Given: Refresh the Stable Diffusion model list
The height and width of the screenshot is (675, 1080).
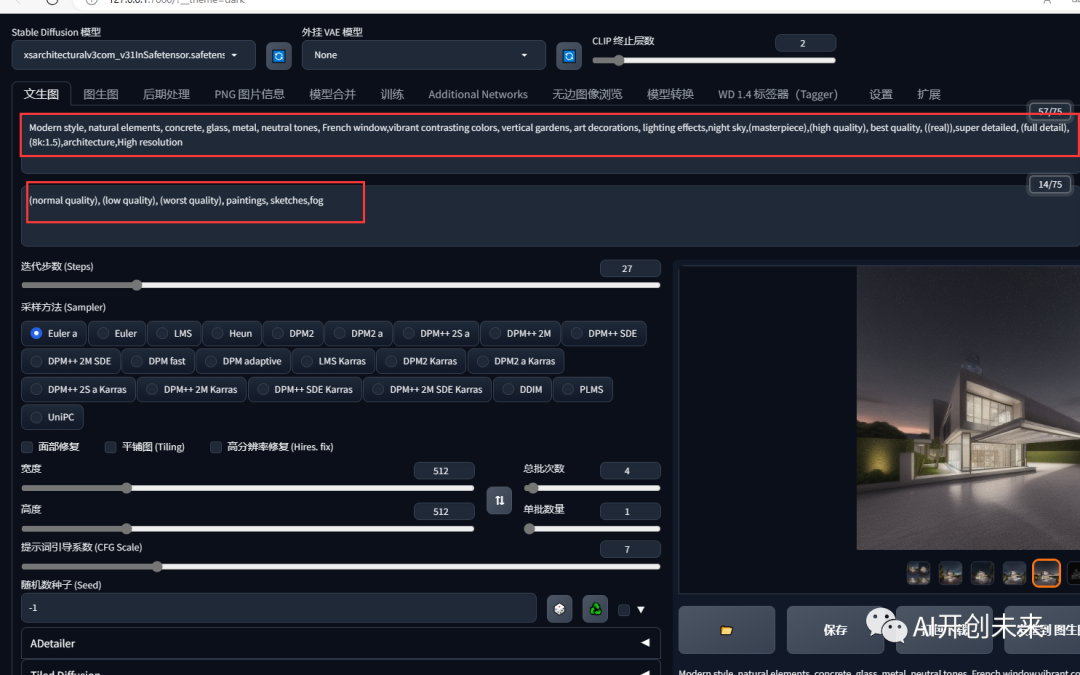Looking at the screenshot, I should click(x=278, y=56).
